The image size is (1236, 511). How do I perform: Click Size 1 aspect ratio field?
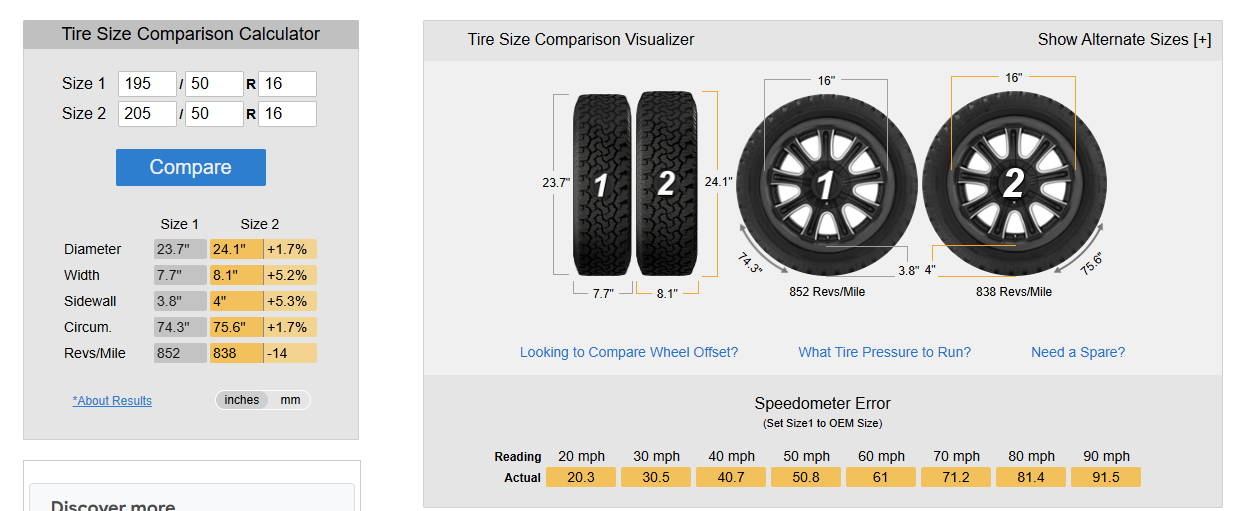click(x=214, y=84)
